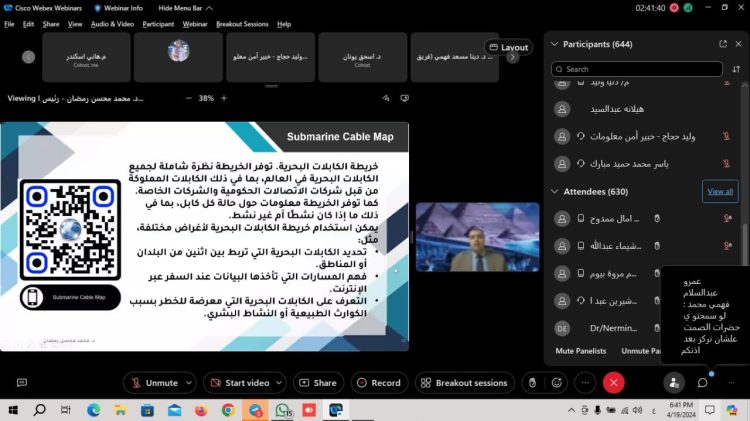Open the File menu
The width and height of the screenshot is (750, 421).
click(9, 24)
